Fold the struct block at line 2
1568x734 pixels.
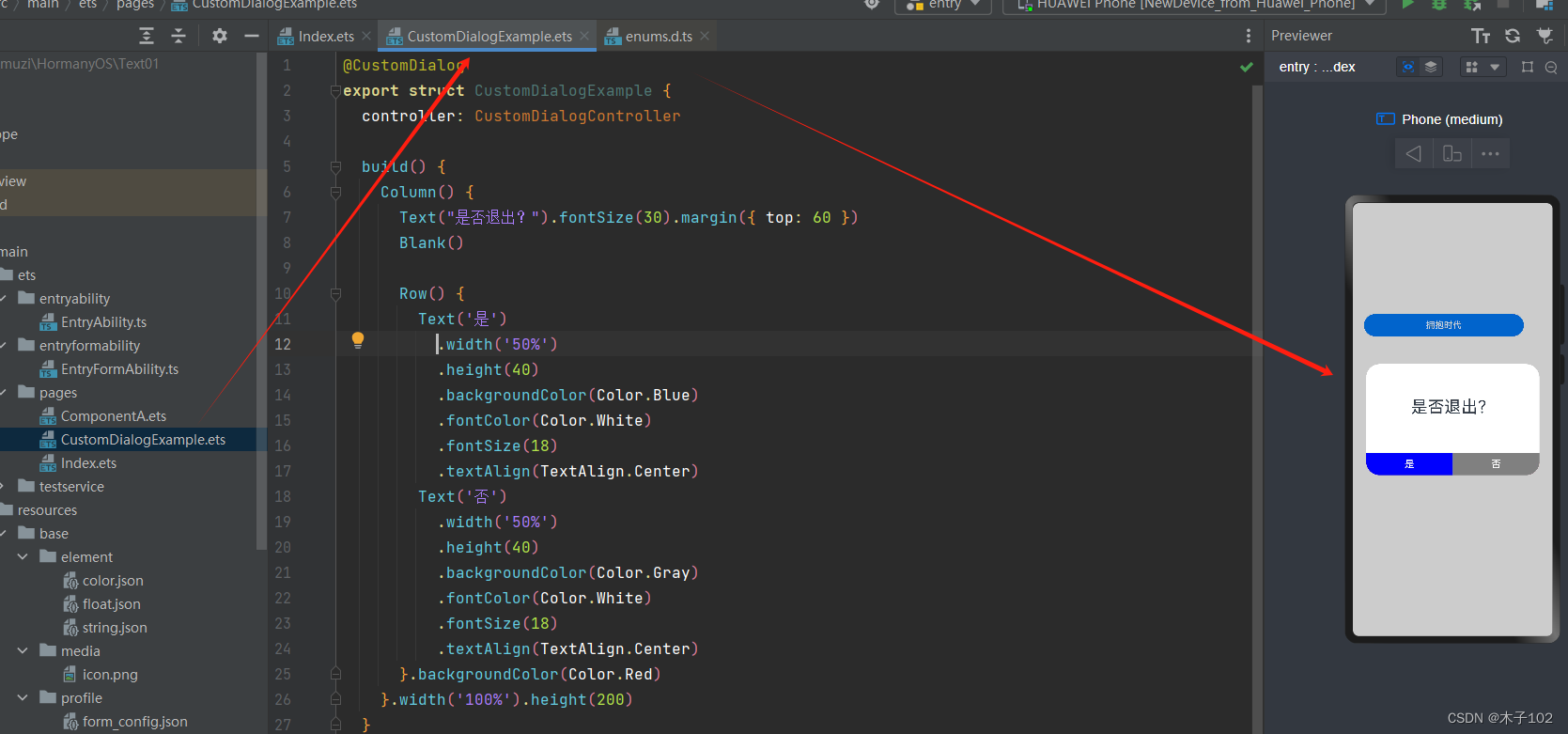(x=335, y=91)
